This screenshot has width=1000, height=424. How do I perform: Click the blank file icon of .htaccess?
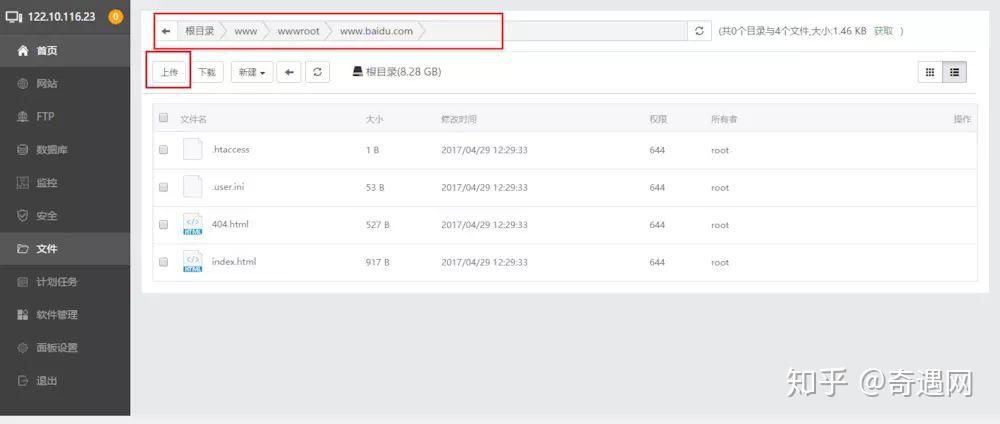tap(193, 149)
